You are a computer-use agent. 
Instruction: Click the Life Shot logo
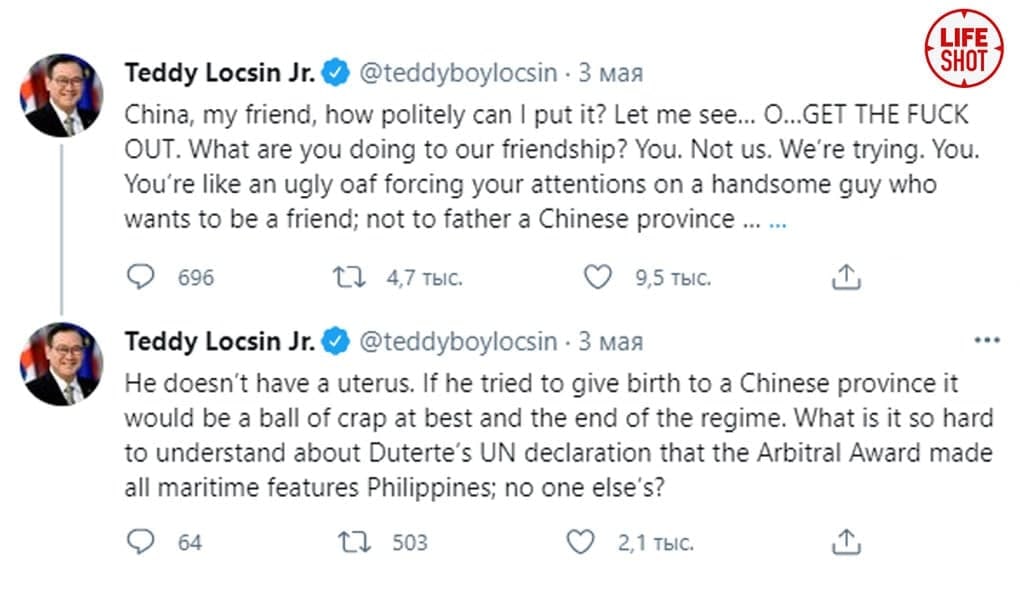pos(963,49)
